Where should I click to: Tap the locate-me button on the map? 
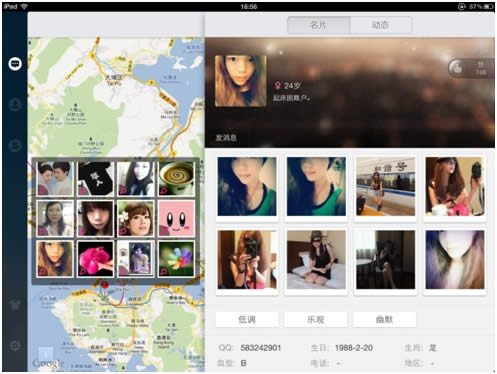pyautogui.click(x=45, y=354)
